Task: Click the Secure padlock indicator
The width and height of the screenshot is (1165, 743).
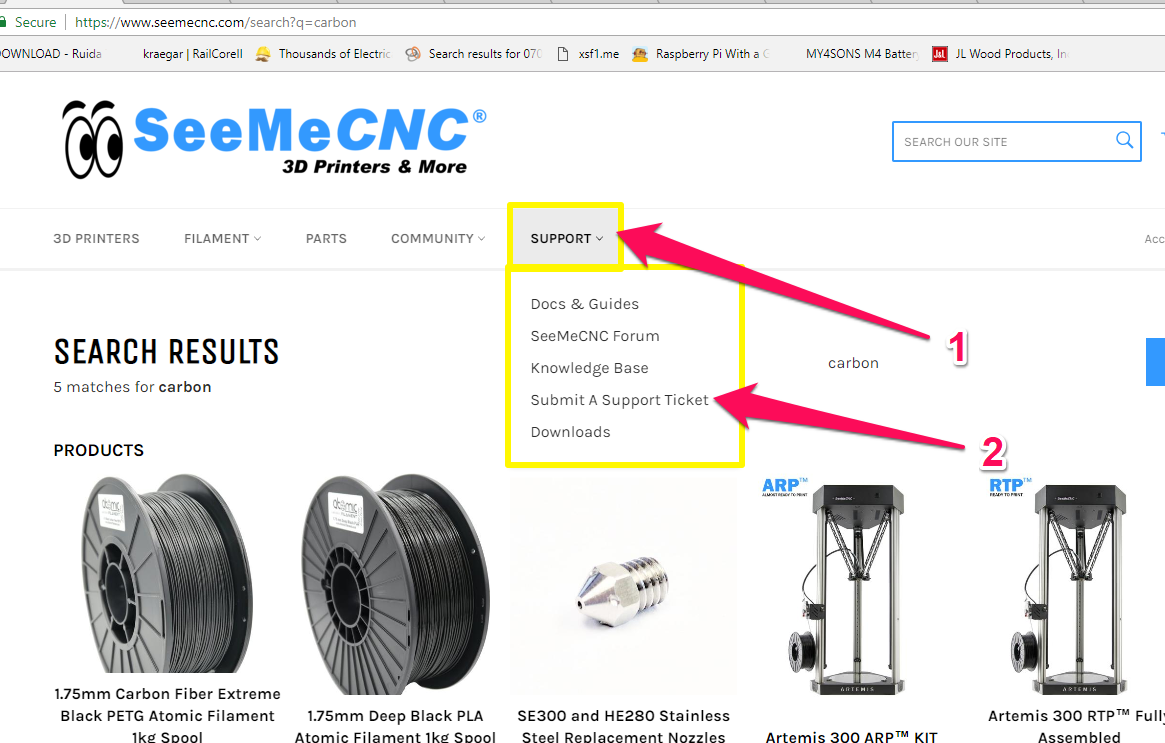Action: (3, 22)
